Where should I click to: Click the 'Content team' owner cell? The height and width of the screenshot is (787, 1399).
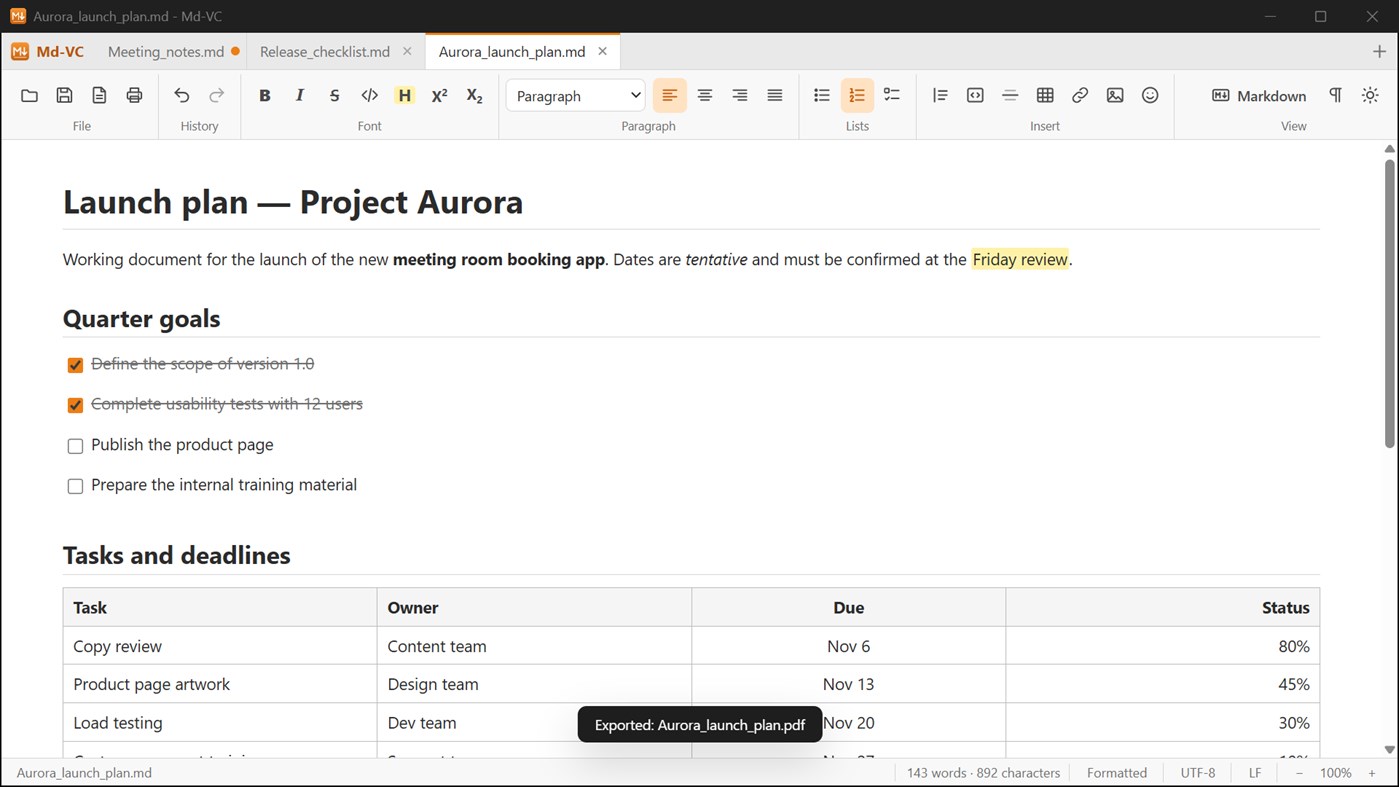[x=534, y=646]
